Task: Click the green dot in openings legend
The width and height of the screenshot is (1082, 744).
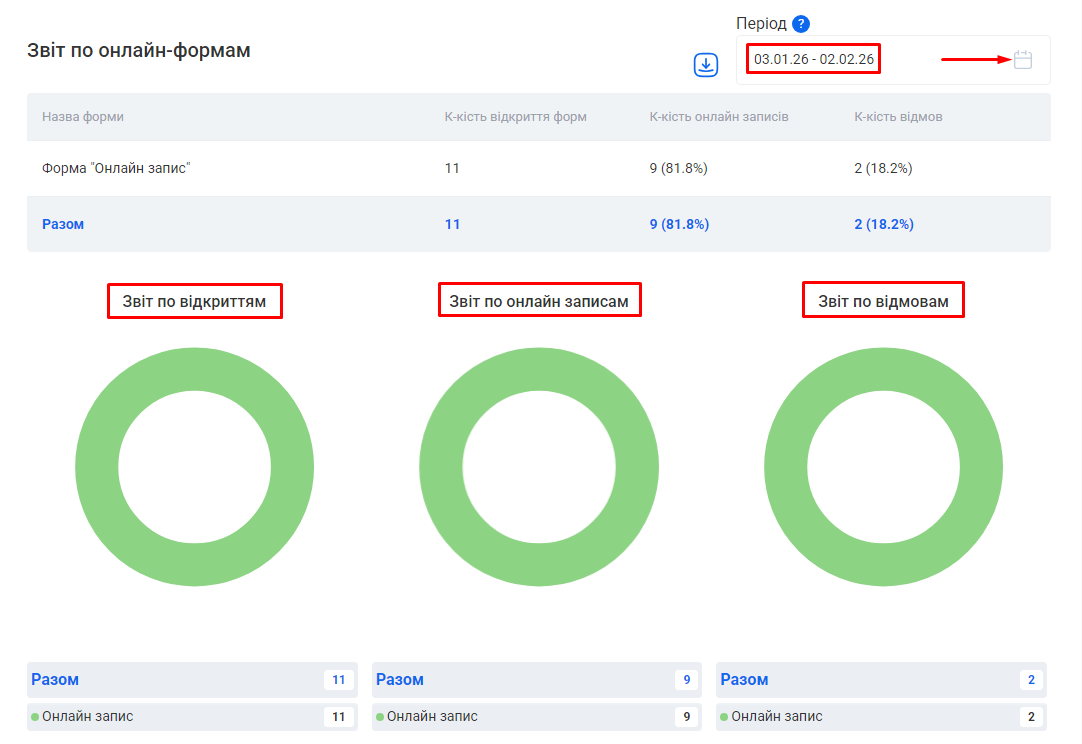Action: [35, 717]
